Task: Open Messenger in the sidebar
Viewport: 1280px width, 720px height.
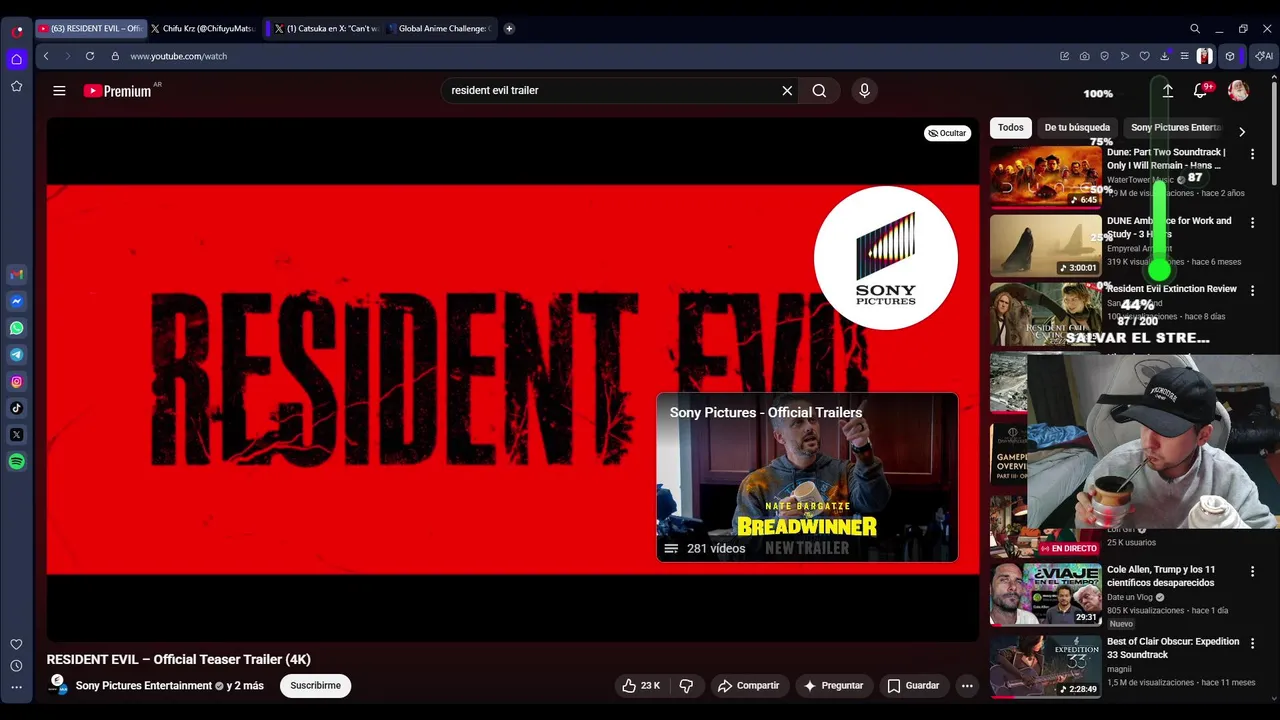Action: click(x=16, y=301)
